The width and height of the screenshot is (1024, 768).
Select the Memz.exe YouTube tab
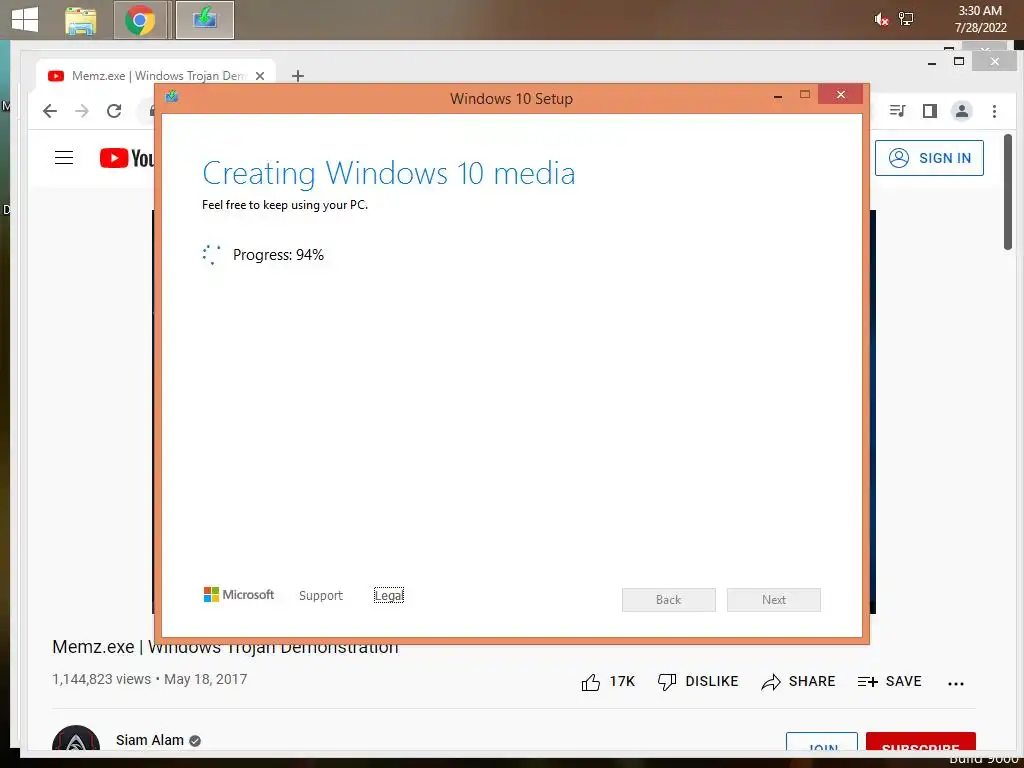click(155, 76)
